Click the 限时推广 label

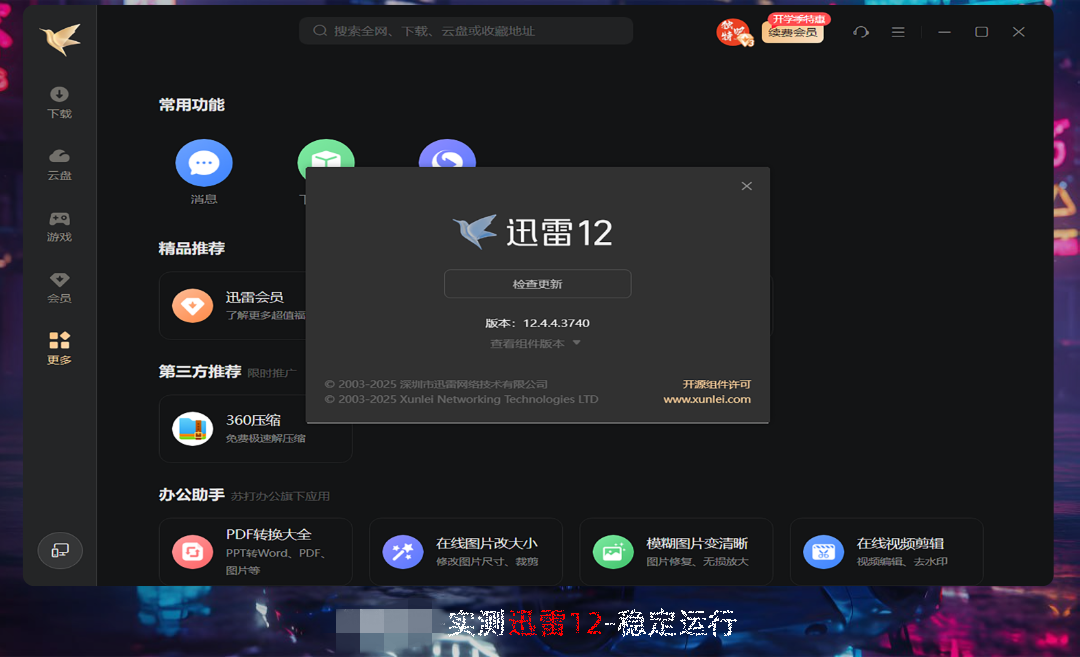[x=272, y=373]
